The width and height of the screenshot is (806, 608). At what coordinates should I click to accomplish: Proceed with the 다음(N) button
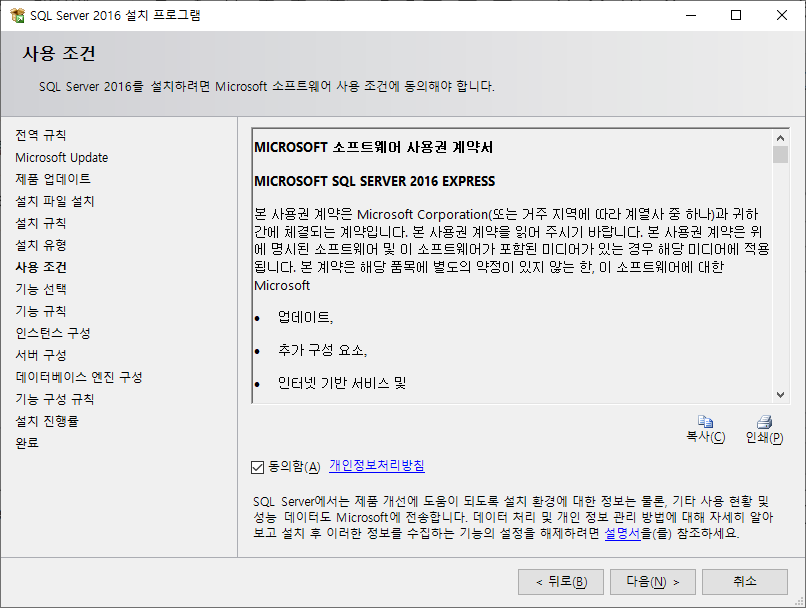(x=653, y=582)
